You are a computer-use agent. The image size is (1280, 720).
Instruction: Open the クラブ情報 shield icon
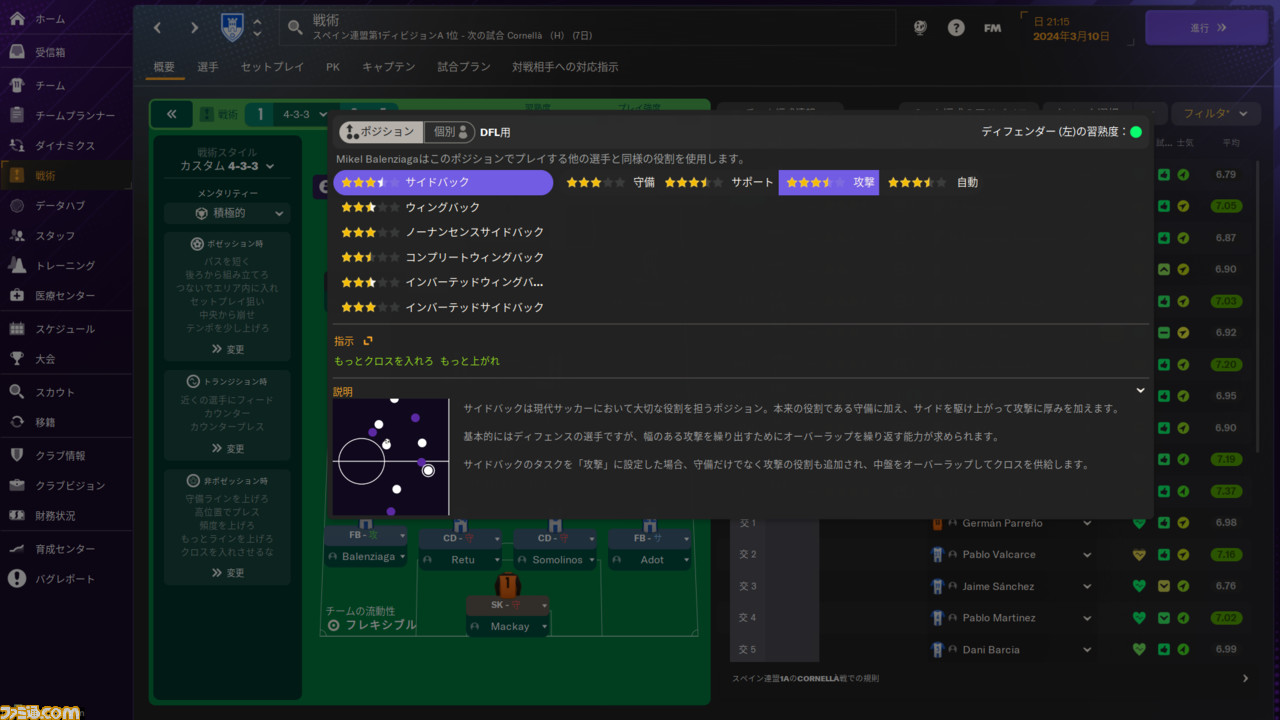tap(17, 455)
